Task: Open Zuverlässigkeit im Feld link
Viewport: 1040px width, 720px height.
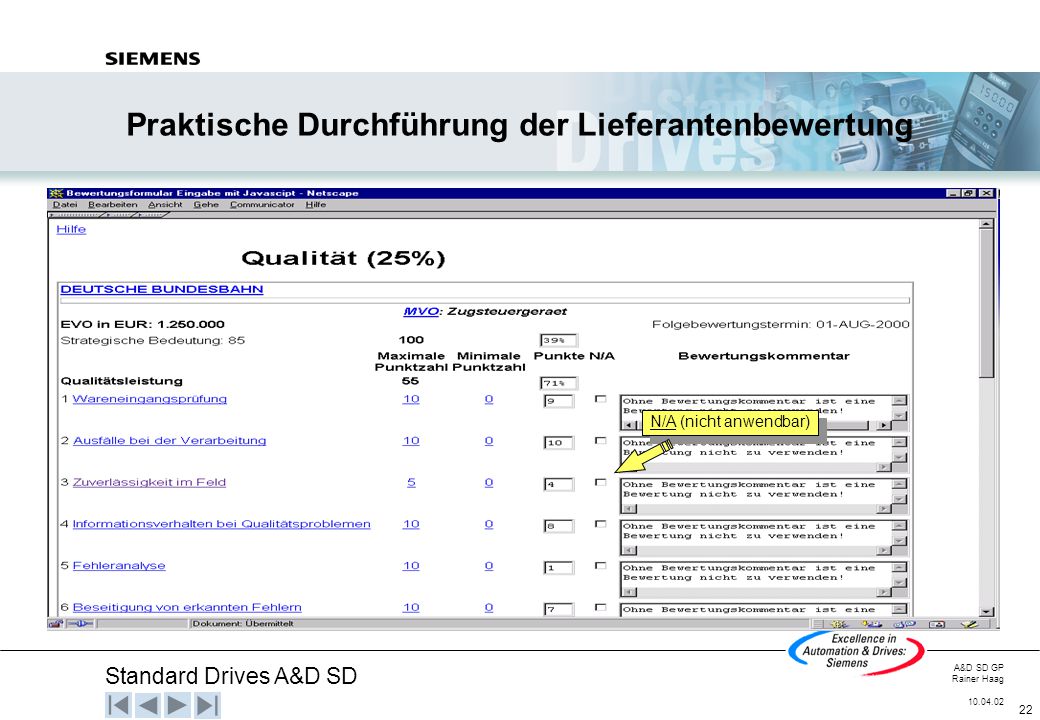Action: tap(149, 483)
